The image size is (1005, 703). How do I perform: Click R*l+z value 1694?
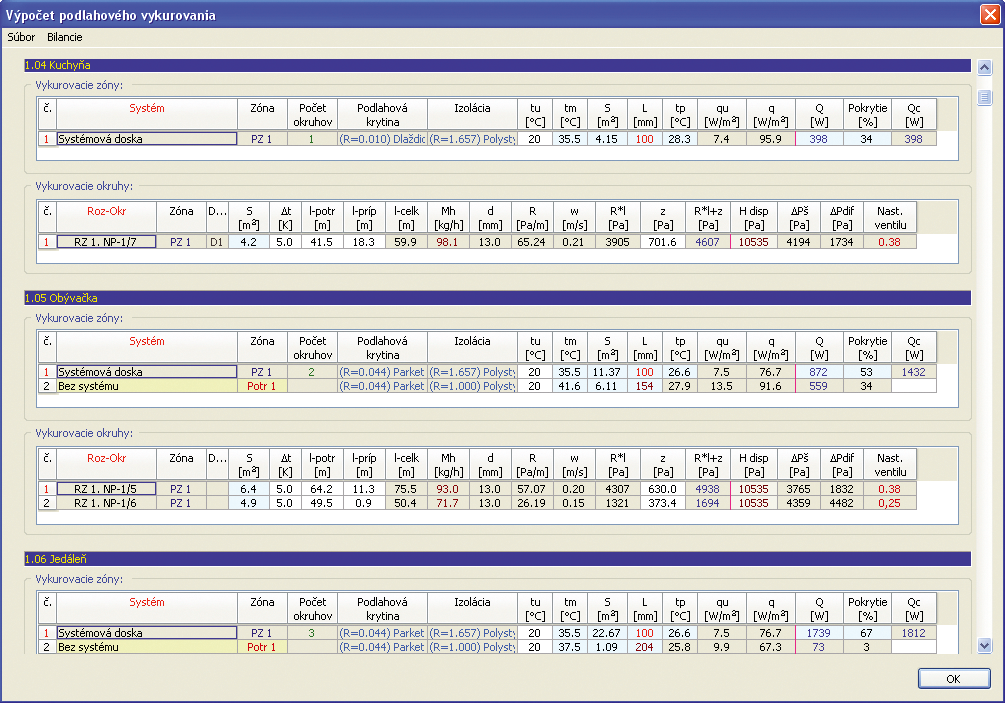tap(708, 503)
